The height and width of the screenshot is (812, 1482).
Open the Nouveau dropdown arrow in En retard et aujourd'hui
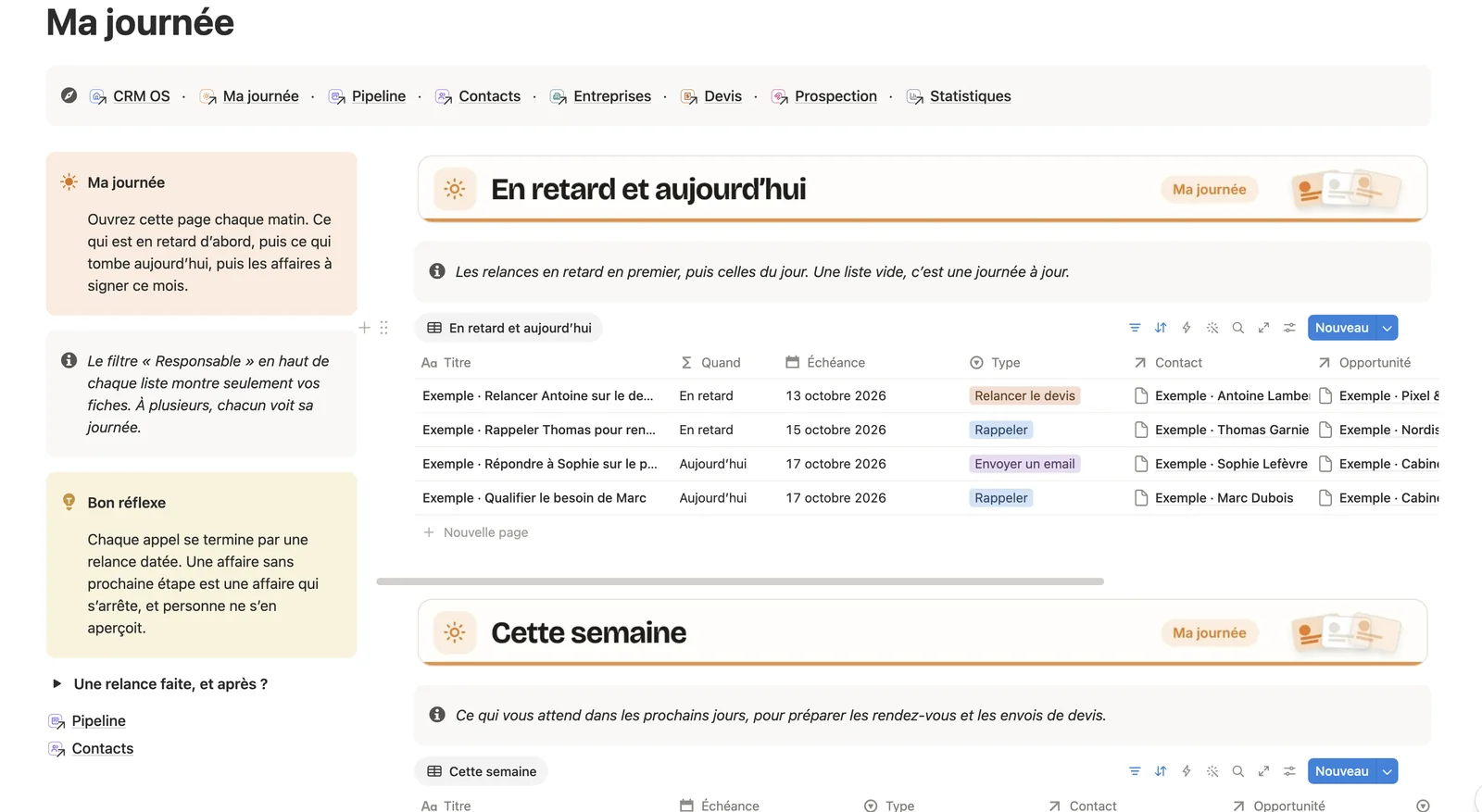[1388, 328]
